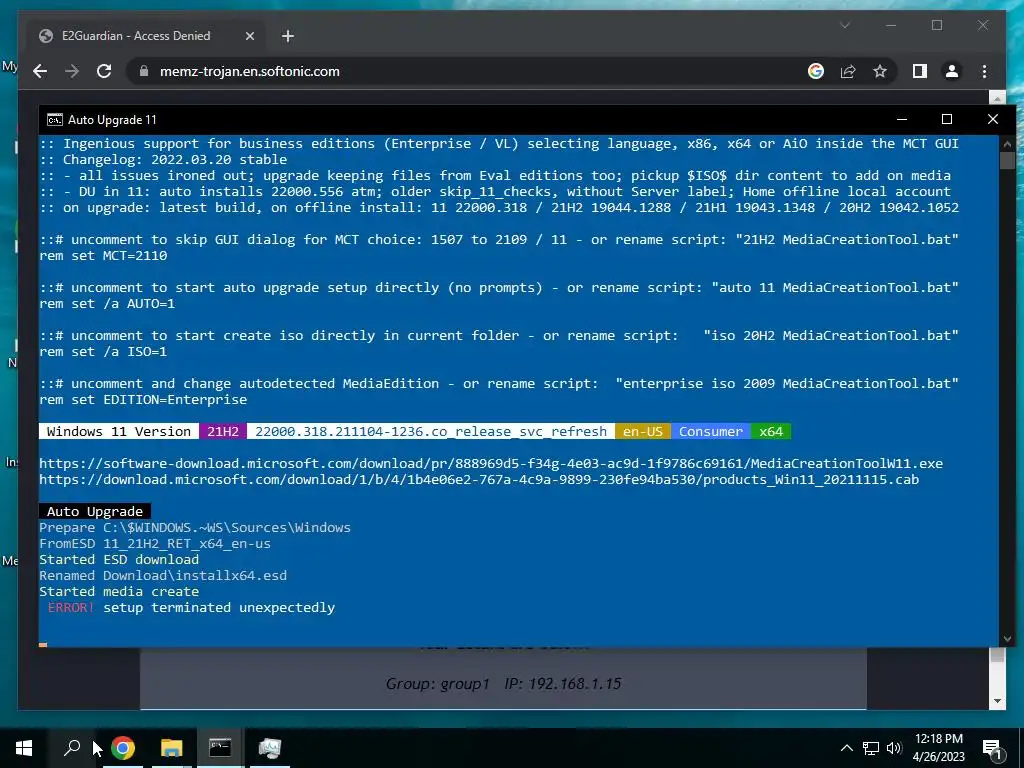The width and height of the screenshot is (1024, 768).
Task: Open Chrome three-dot menu
Action: pyautogui.click(x=984, y=71)
